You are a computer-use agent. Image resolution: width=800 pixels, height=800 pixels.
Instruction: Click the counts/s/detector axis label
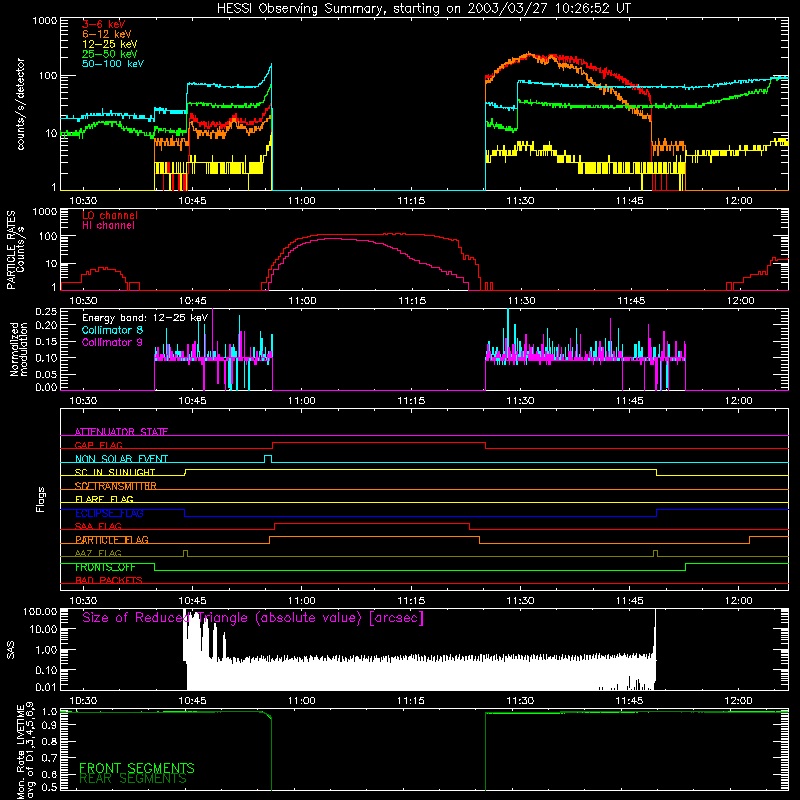click(x=21, y=104)
